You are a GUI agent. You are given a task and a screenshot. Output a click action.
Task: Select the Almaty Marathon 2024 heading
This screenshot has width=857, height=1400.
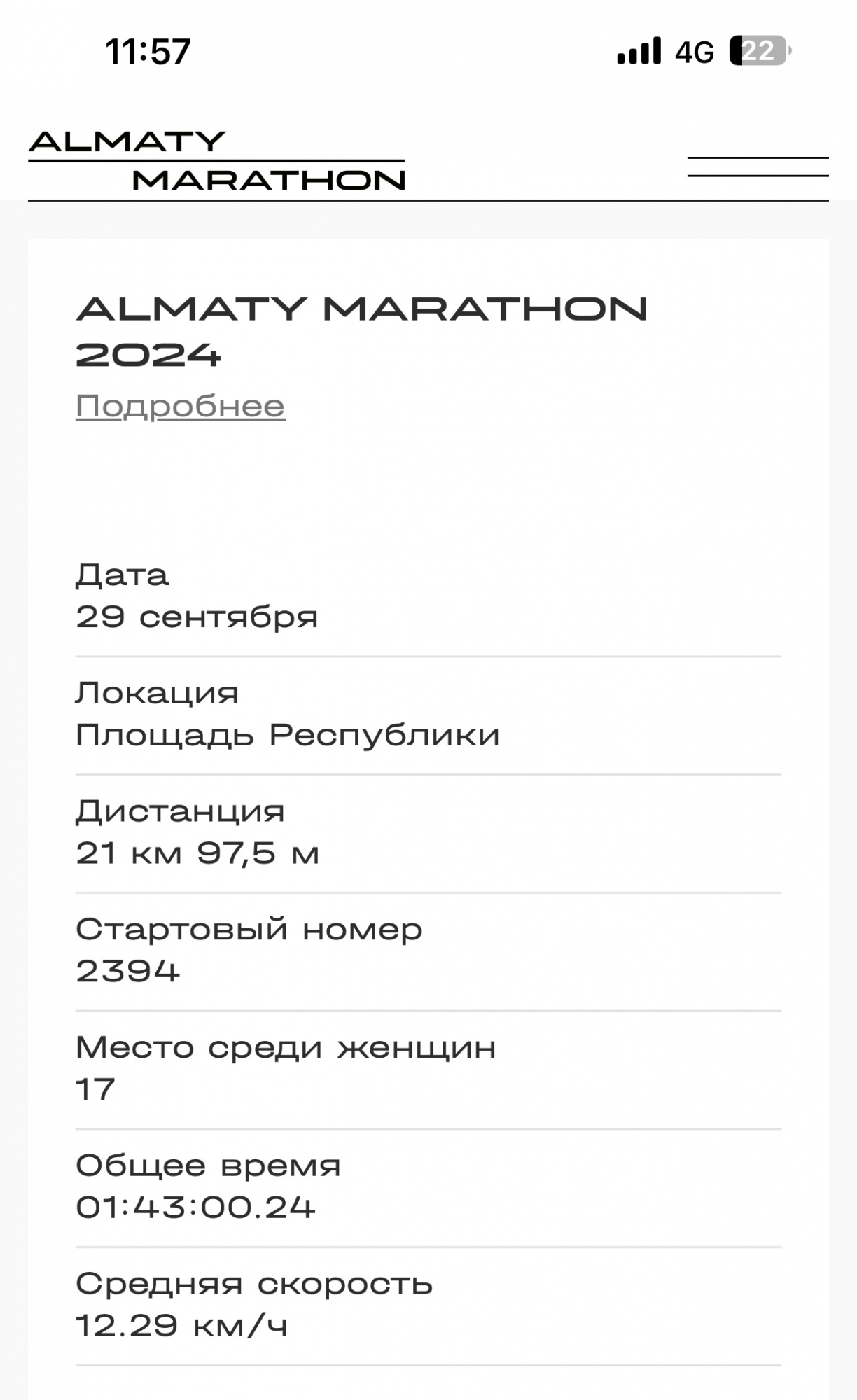pyautogui.click(x=361, y=331)
